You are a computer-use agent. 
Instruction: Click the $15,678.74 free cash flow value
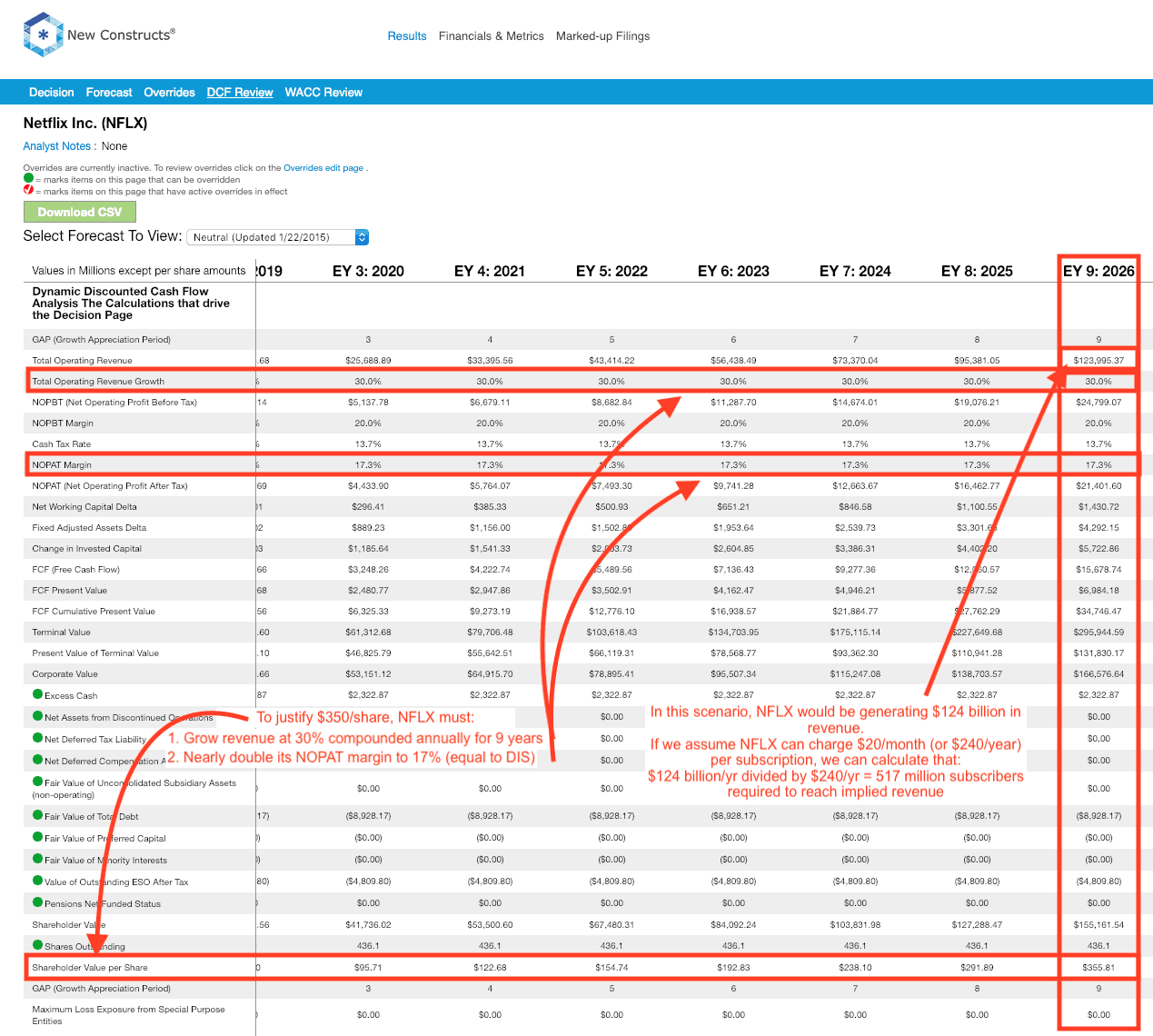[1099, 570]
